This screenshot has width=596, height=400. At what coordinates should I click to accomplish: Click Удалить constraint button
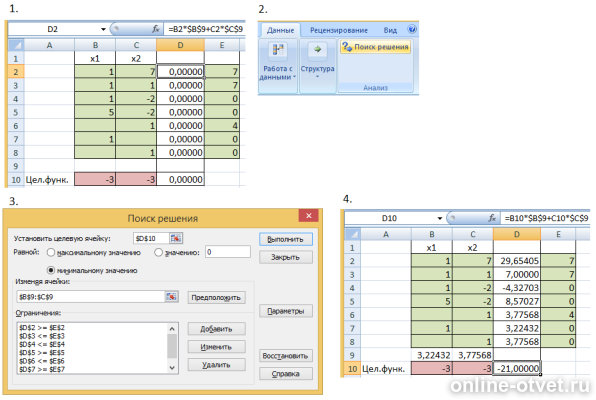216,365
